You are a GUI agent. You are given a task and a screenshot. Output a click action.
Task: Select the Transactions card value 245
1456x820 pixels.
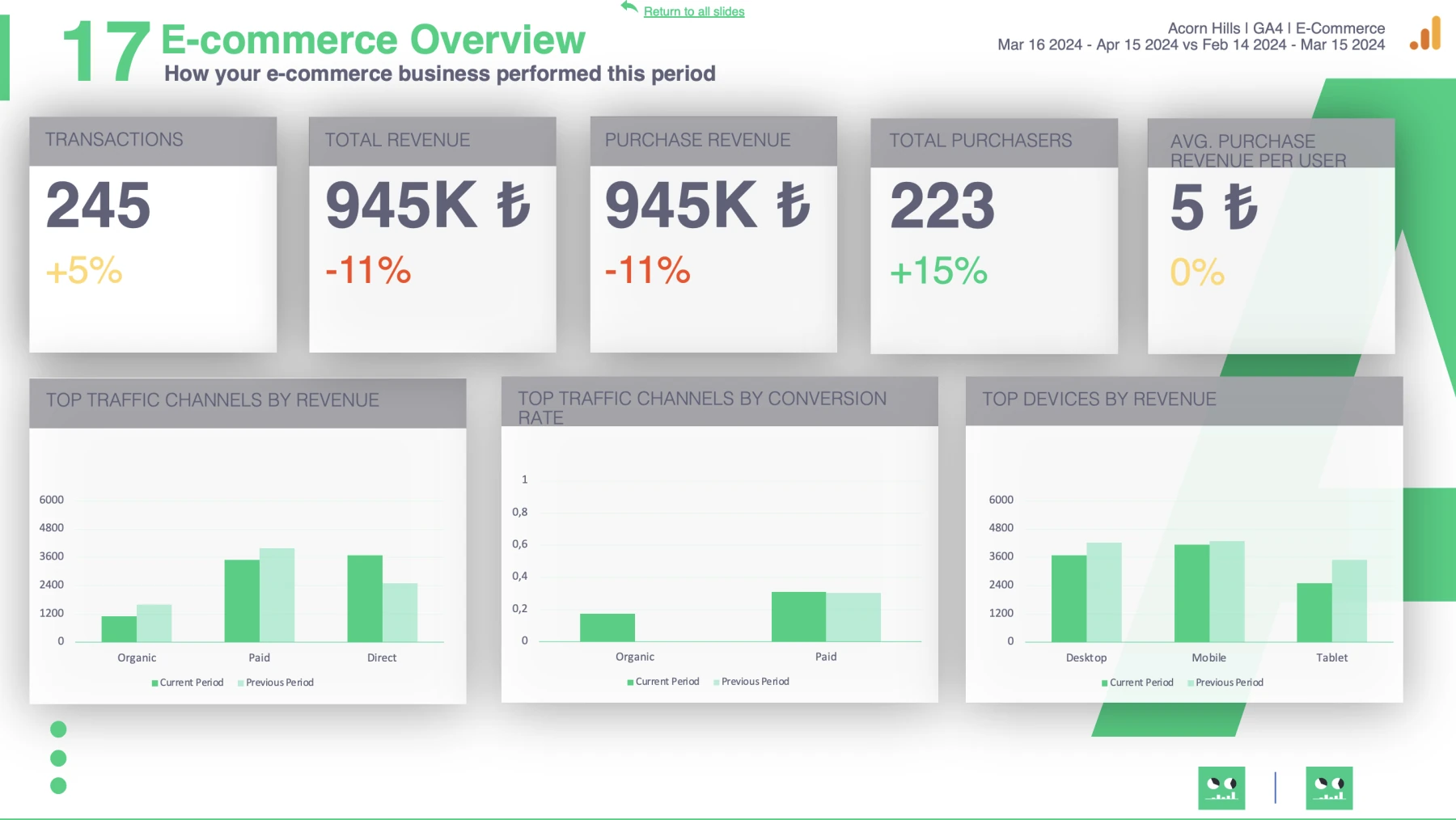click(99, 205)
